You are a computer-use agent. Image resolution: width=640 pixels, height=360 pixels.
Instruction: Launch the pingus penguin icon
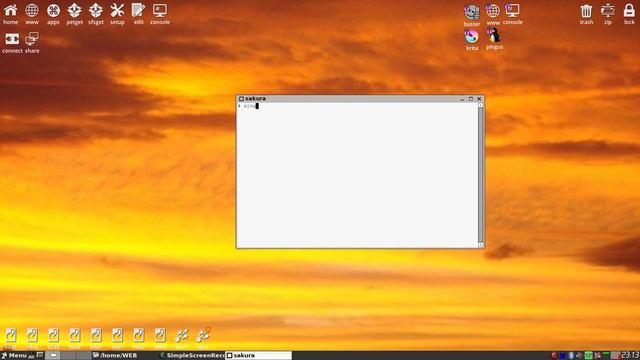point(494,39)
